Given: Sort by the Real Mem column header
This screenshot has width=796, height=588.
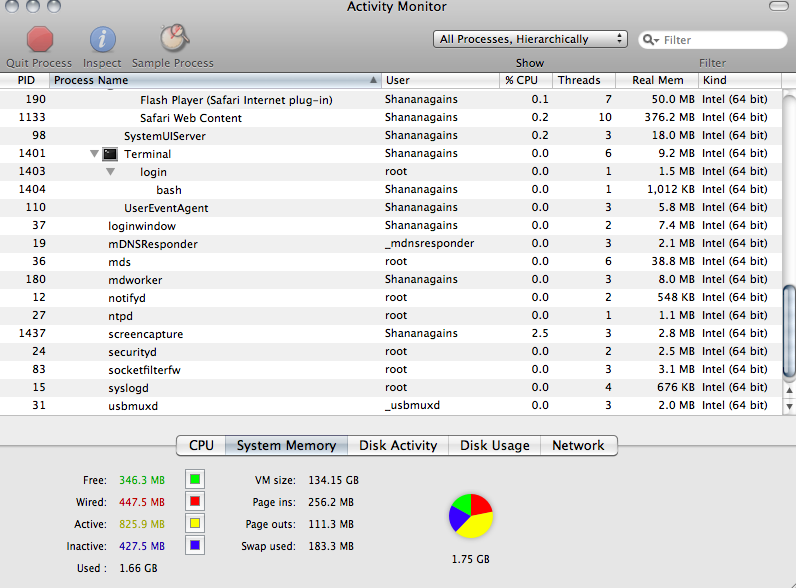Looking at the screenshot, I should pyautogui.click(x=657, y=80).
